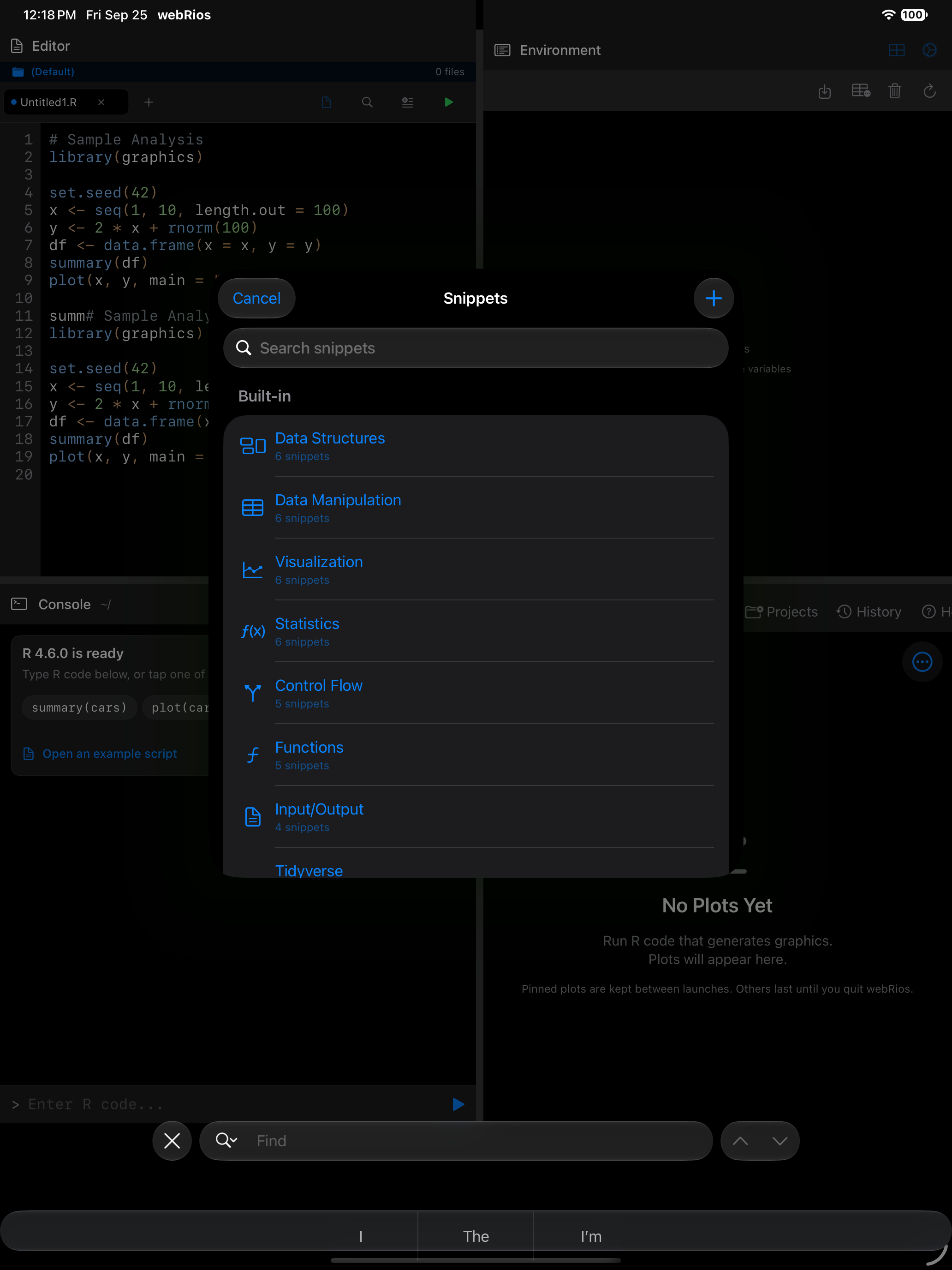Click the import data icon in Environment
Screen dimensions: 952x1270
(825, 91)
